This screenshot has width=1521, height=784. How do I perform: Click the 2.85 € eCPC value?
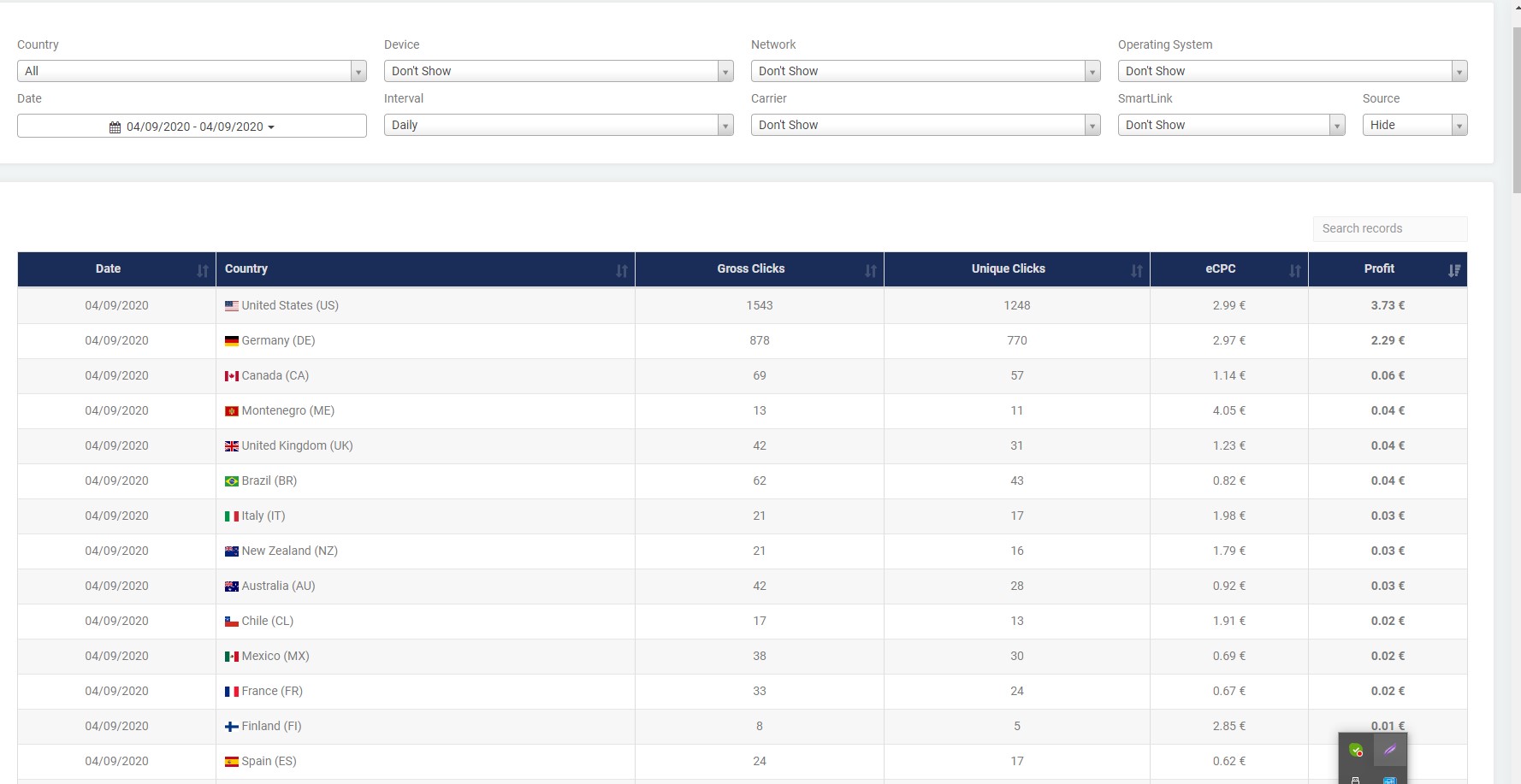(x=1229, y=726)
